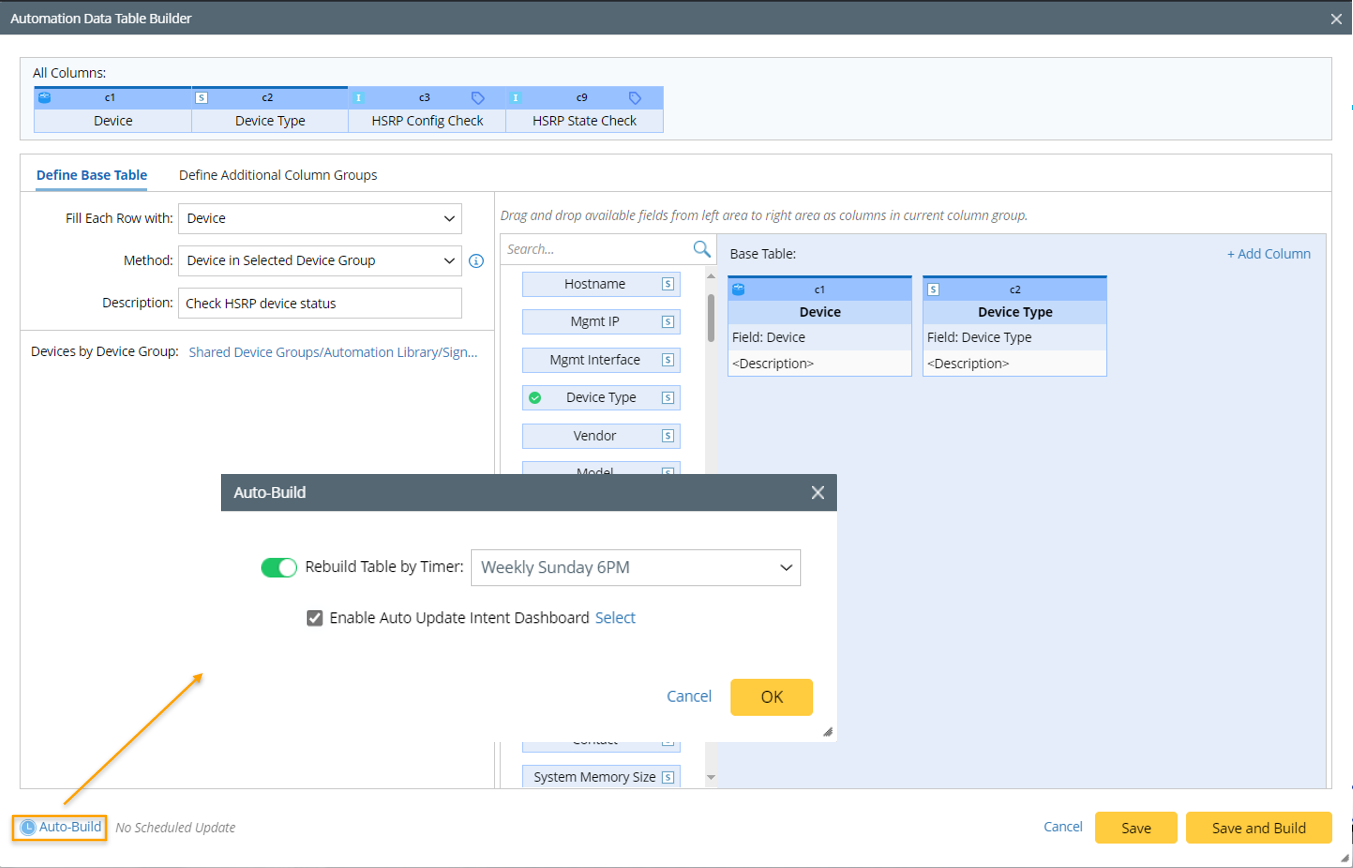Click the string type icon beside Hostname
Viewport: 1353px width, 868px height.
[x=667, y=284]
